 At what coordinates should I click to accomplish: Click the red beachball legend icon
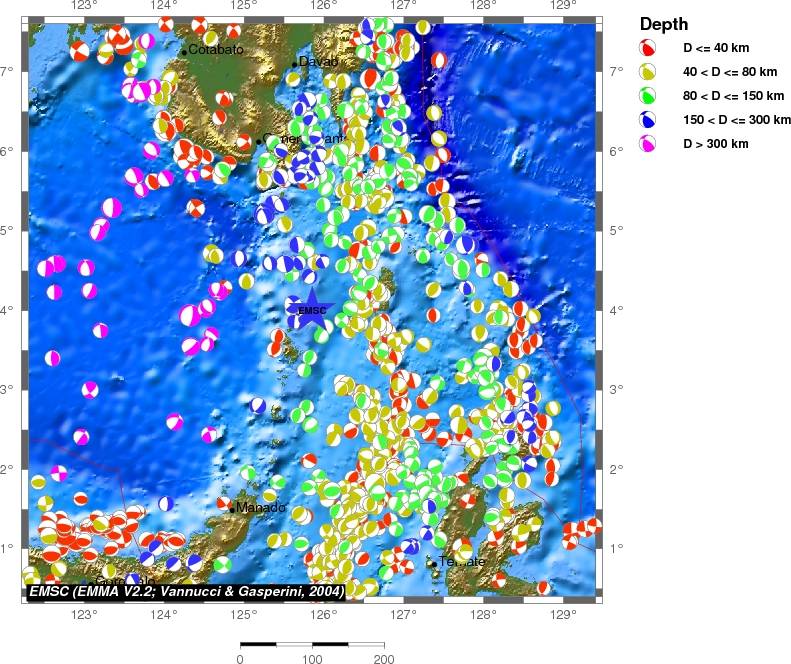[x=648, y=48]
